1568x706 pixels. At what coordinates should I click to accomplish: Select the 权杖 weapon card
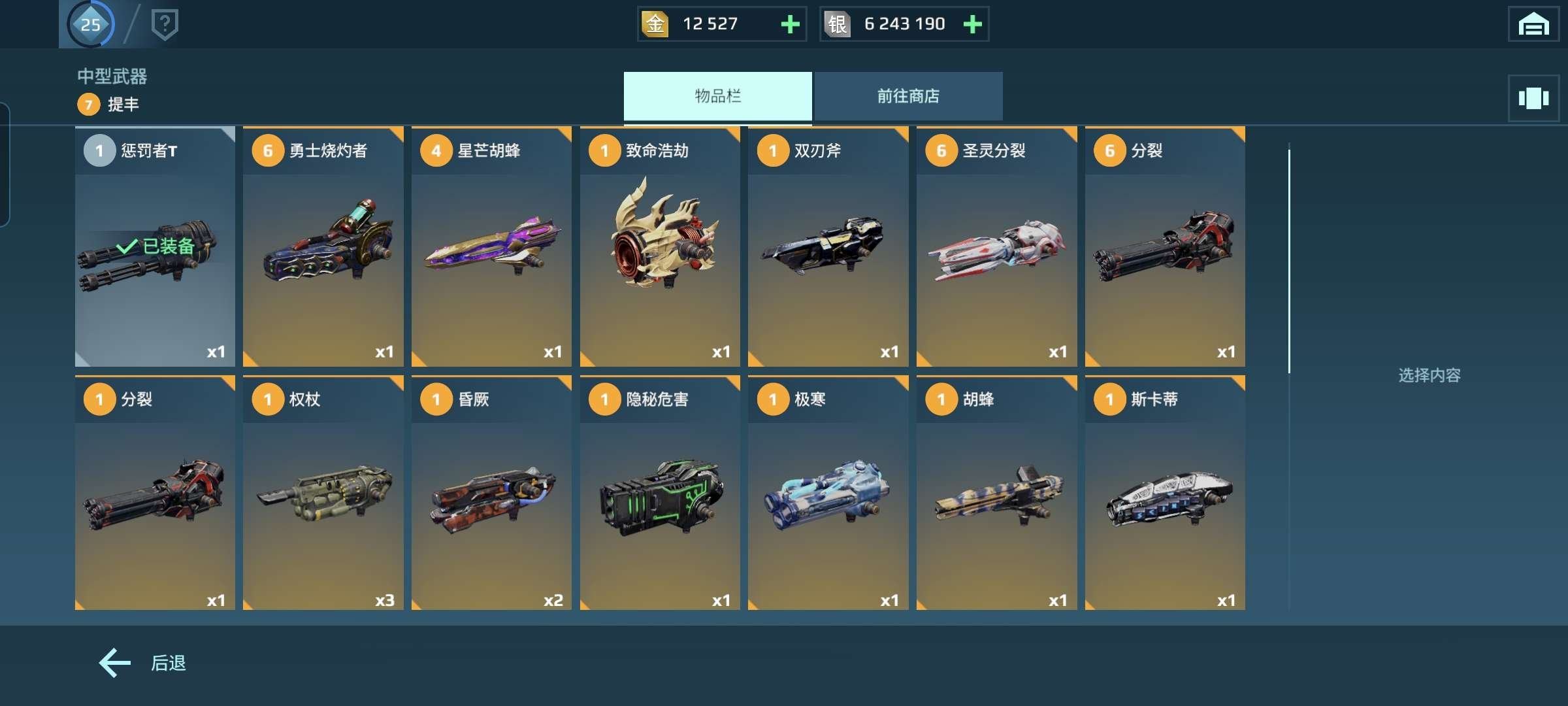[x=323, y=493]
